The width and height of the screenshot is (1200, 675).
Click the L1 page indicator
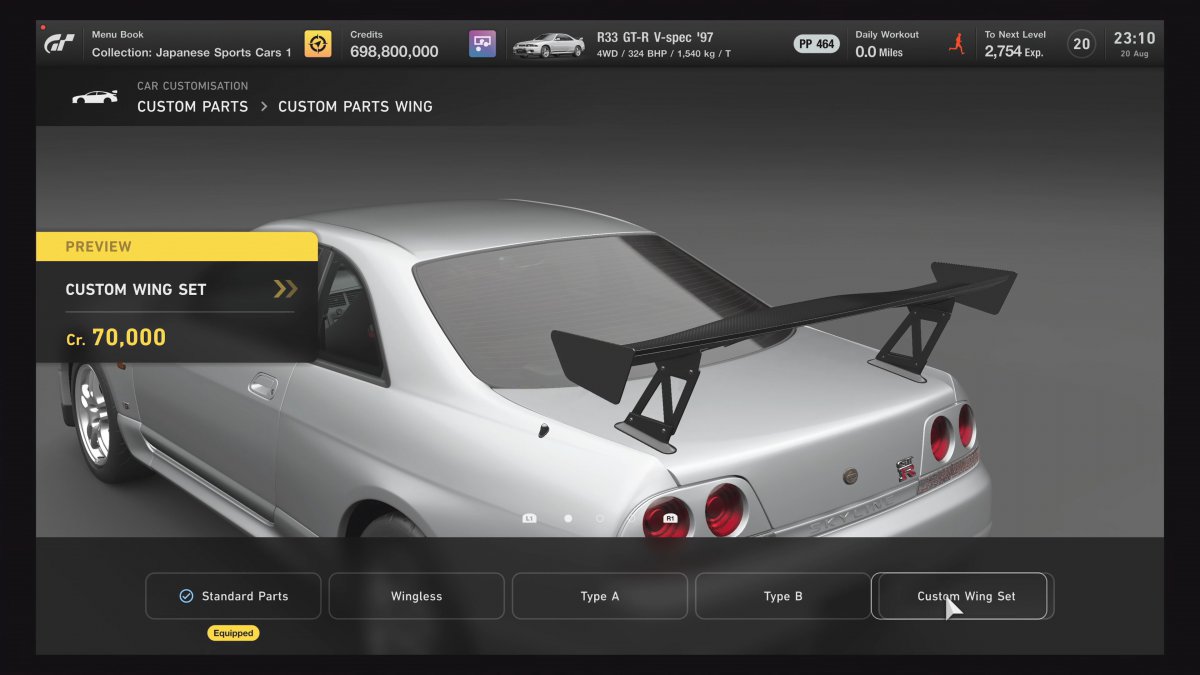[530, 518]
